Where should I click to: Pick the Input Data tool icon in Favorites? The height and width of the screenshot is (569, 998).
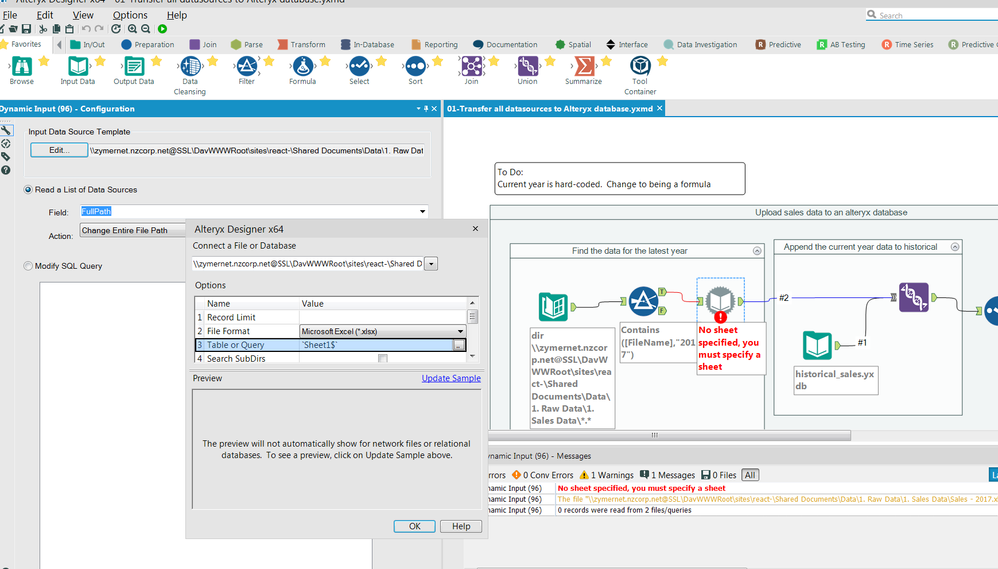click(78, 66)
